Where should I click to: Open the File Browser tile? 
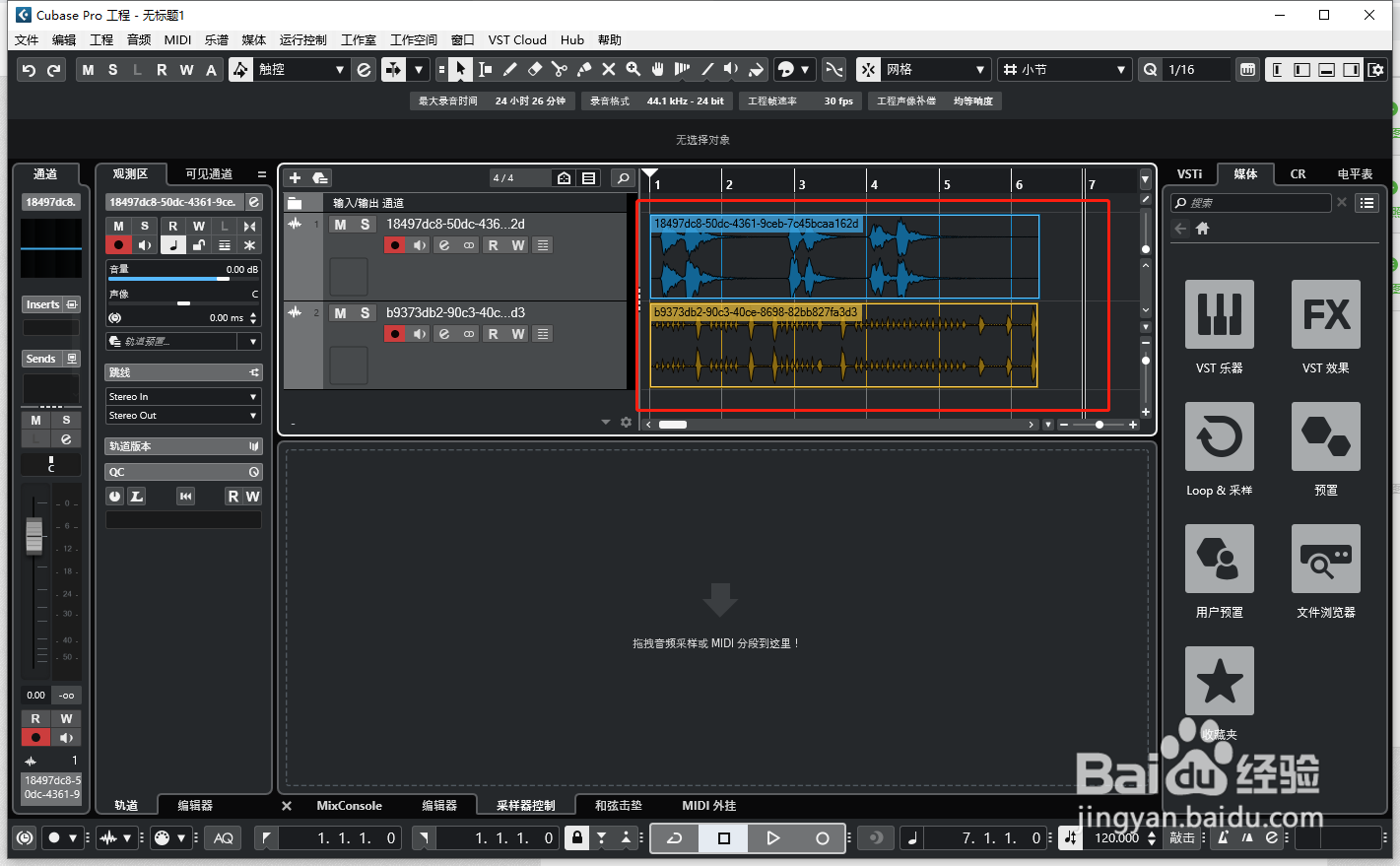click(1325, 559)
